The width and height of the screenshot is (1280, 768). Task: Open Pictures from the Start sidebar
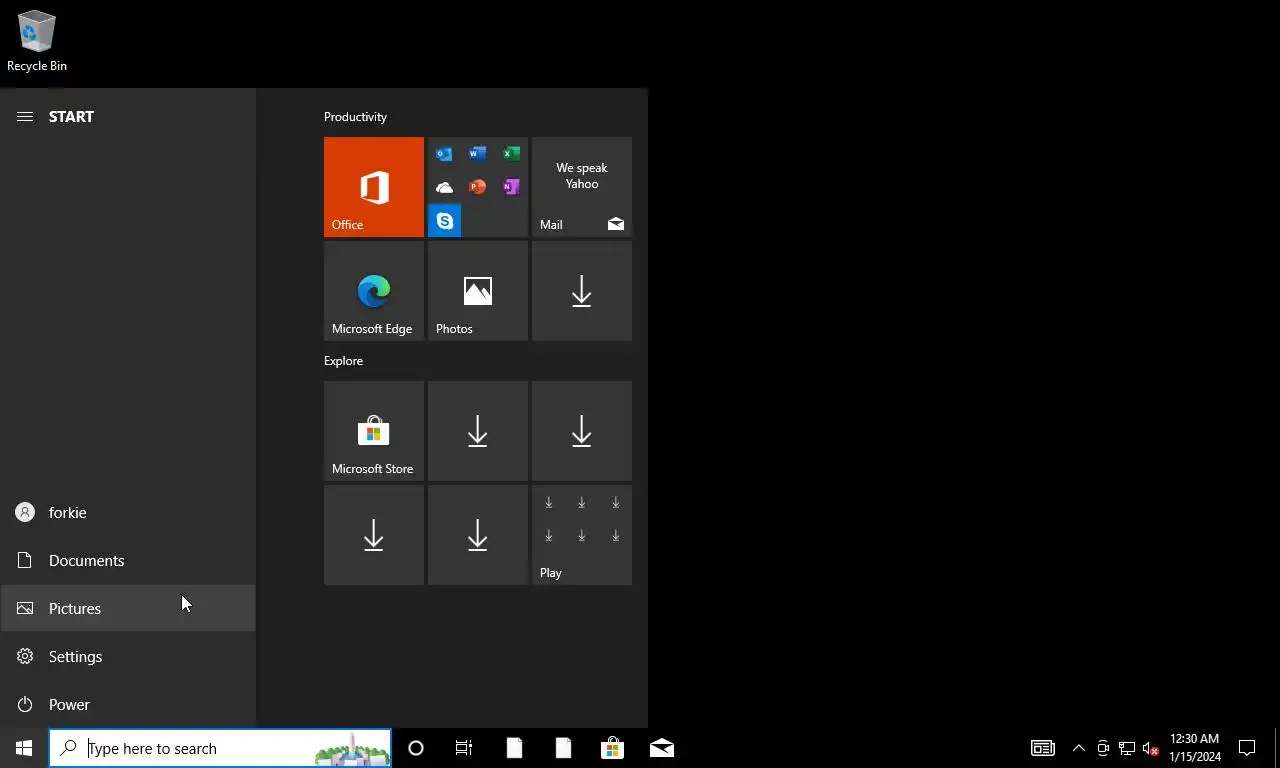tap(128, 608)
